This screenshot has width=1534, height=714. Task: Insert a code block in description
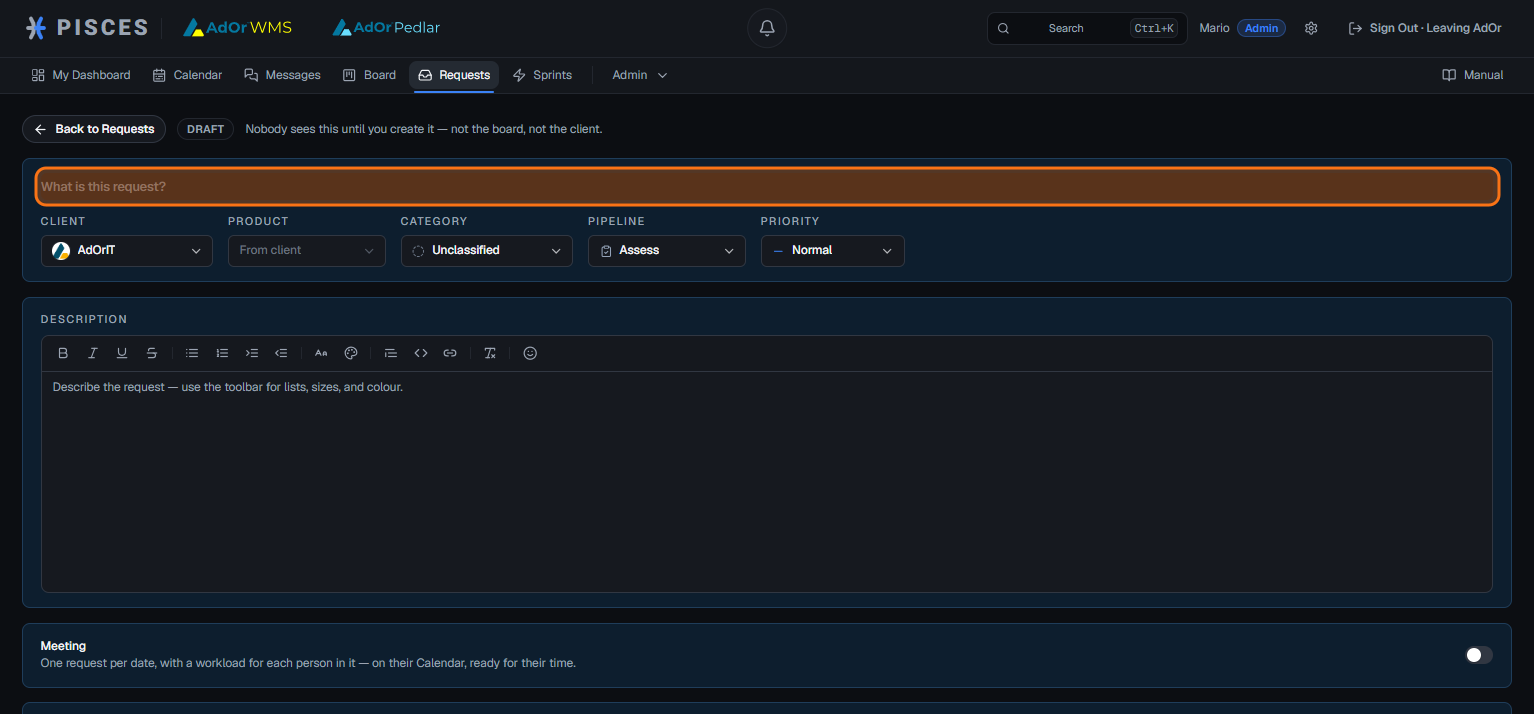point(421,353)
